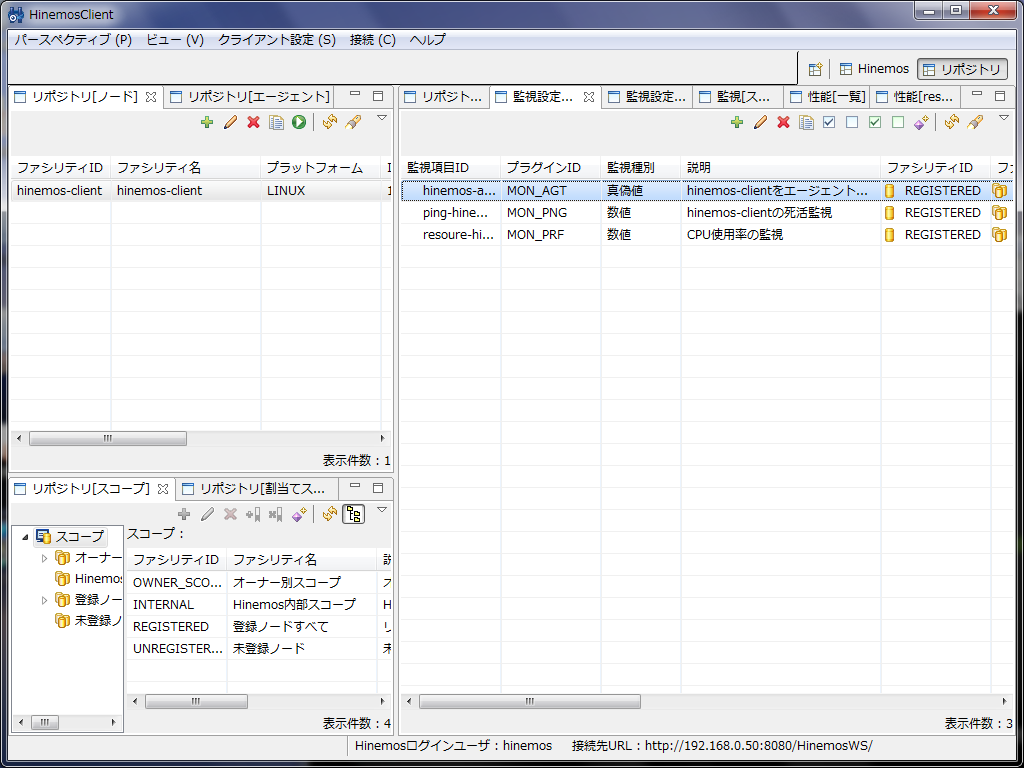
Task: Select the リポジトリ perspective button
Action: pos(963,69)
